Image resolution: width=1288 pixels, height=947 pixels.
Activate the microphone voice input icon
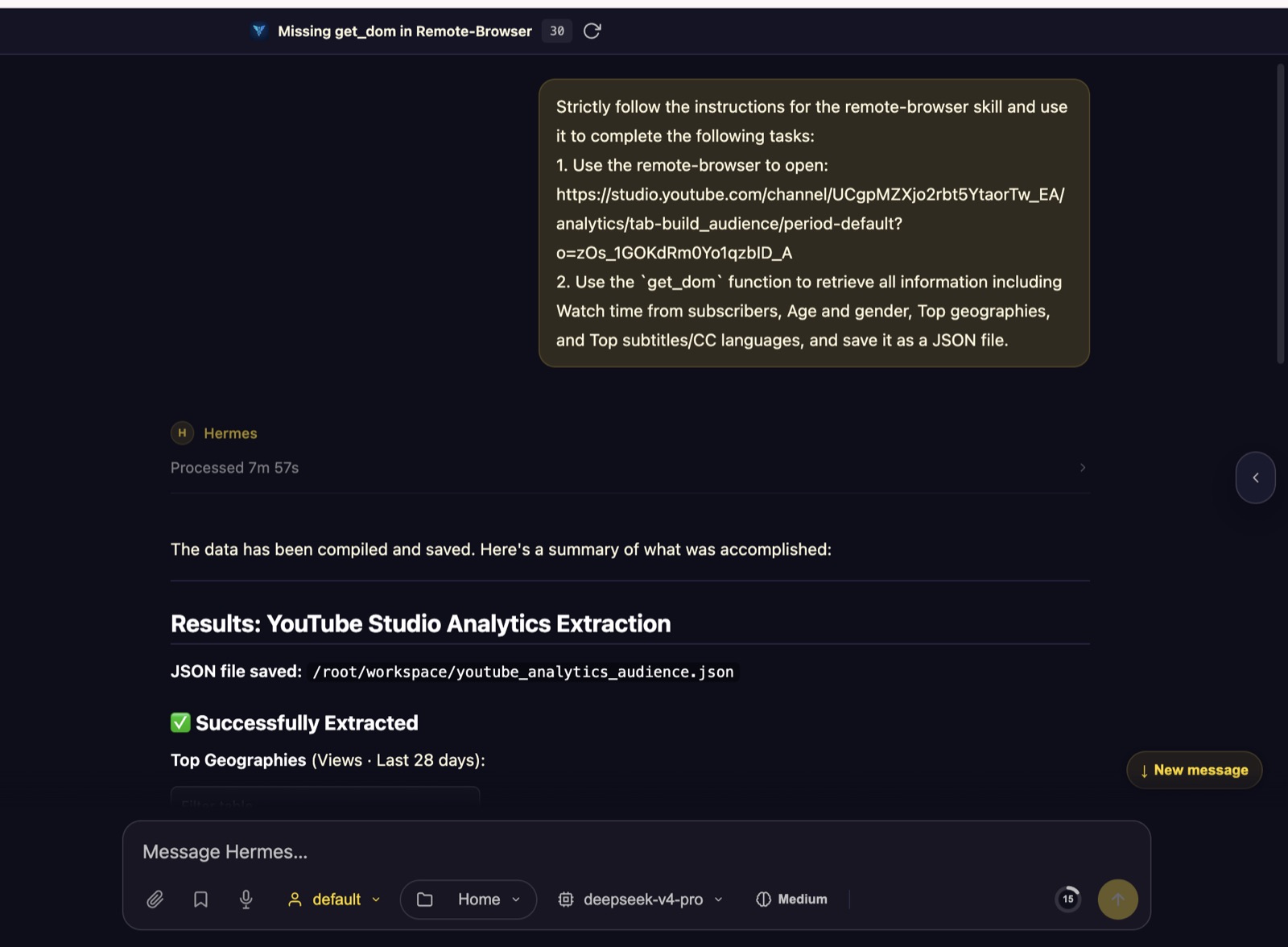[246, 899]
